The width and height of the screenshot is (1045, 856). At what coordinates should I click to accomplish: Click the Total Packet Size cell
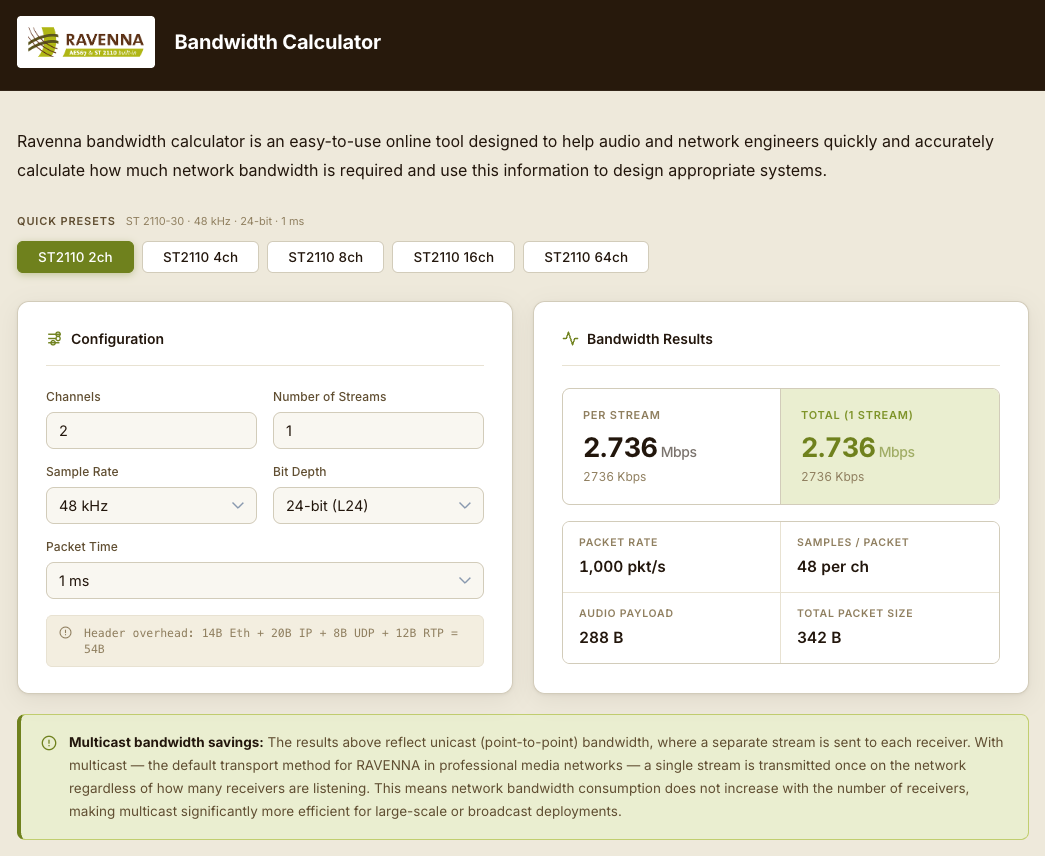coord(889,627)
